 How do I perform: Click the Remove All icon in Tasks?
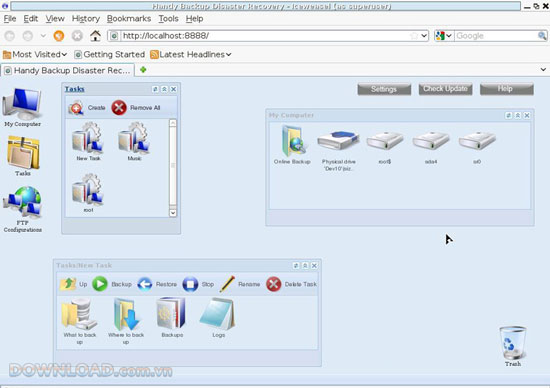pos(119,108)
